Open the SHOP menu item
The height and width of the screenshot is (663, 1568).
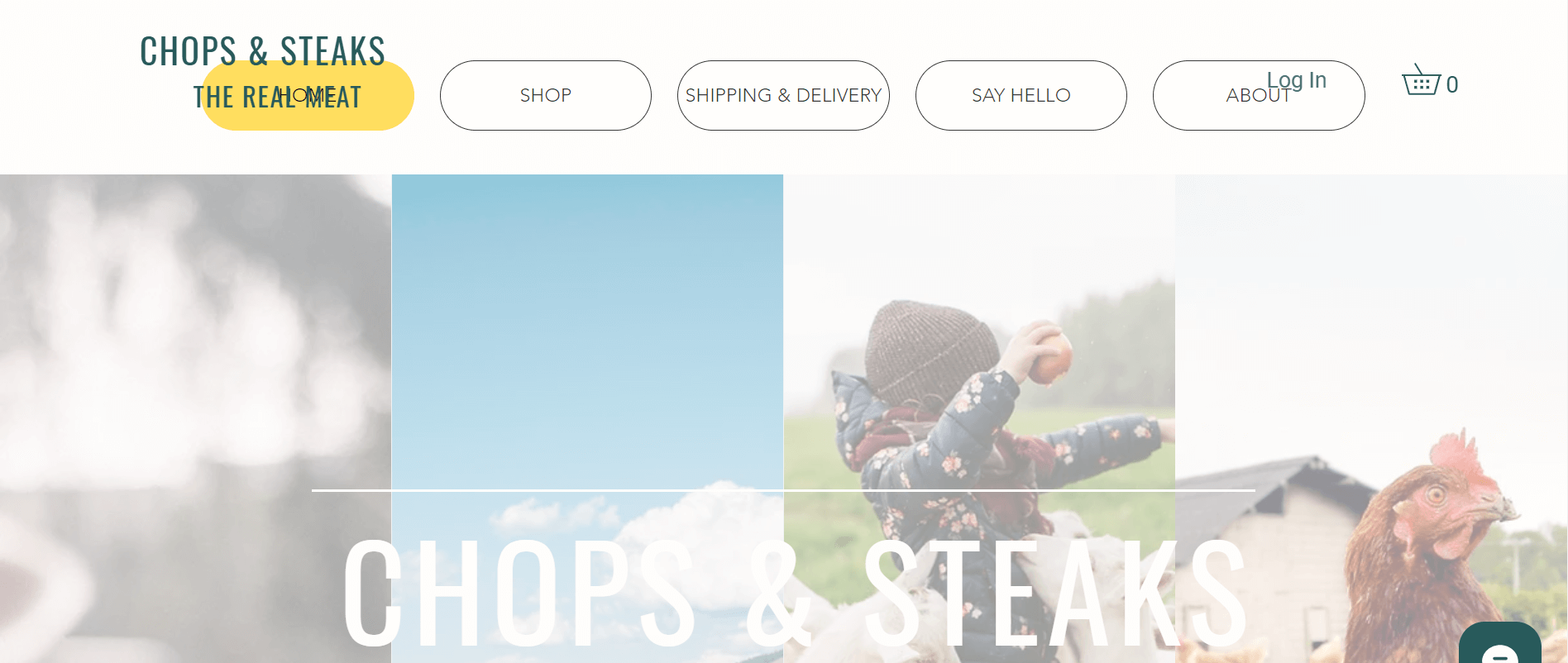[x=546, y=95]
